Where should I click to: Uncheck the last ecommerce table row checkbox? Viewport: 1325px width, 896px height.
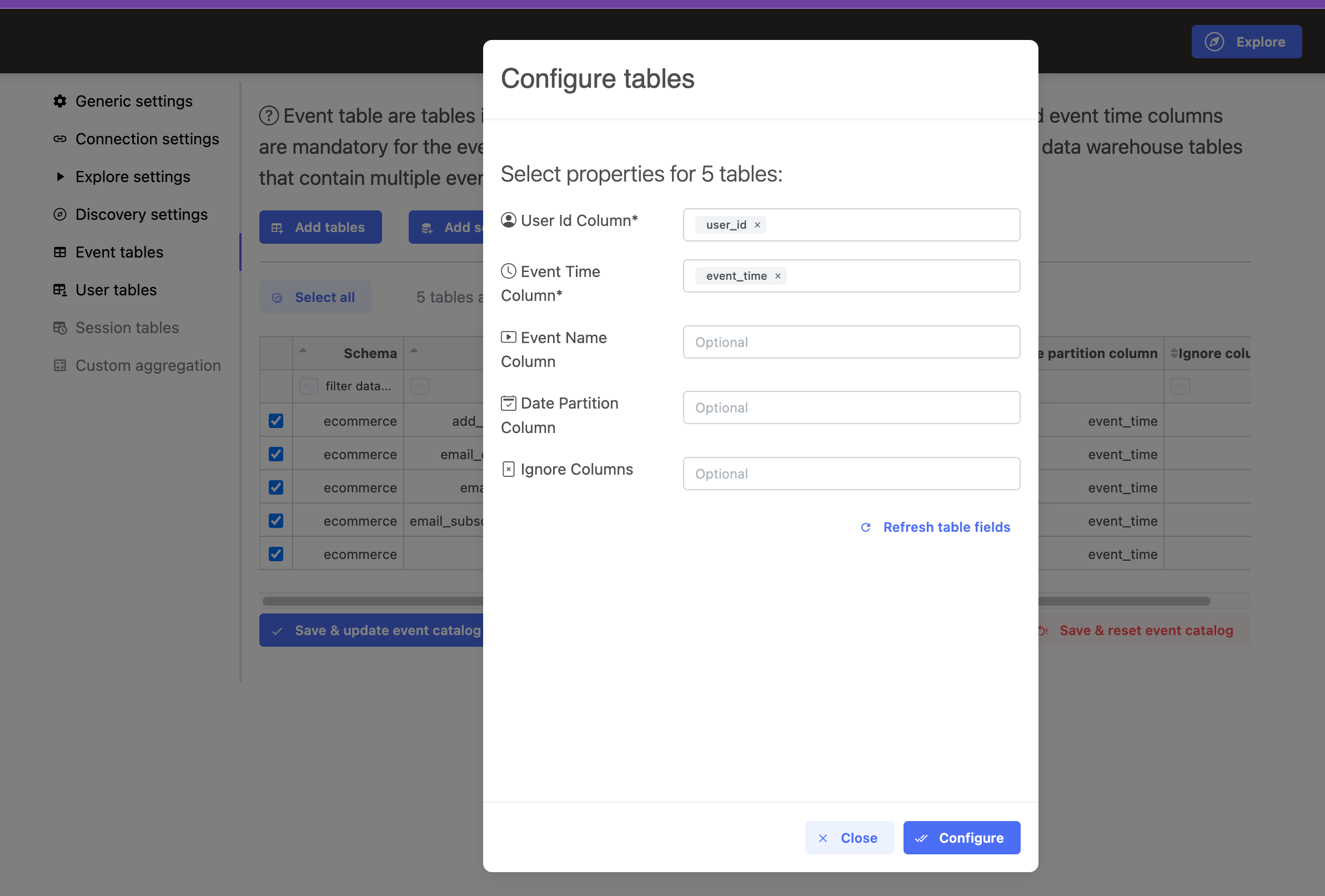[276, 555]
